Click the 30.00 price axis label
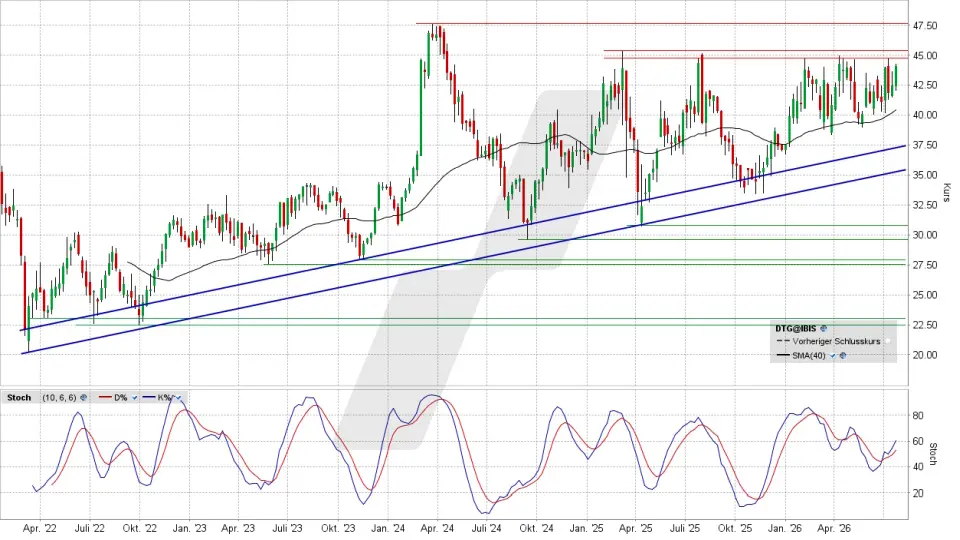This screenshot has height=540, width=960. pyautogui.click(x=925, y=235)
